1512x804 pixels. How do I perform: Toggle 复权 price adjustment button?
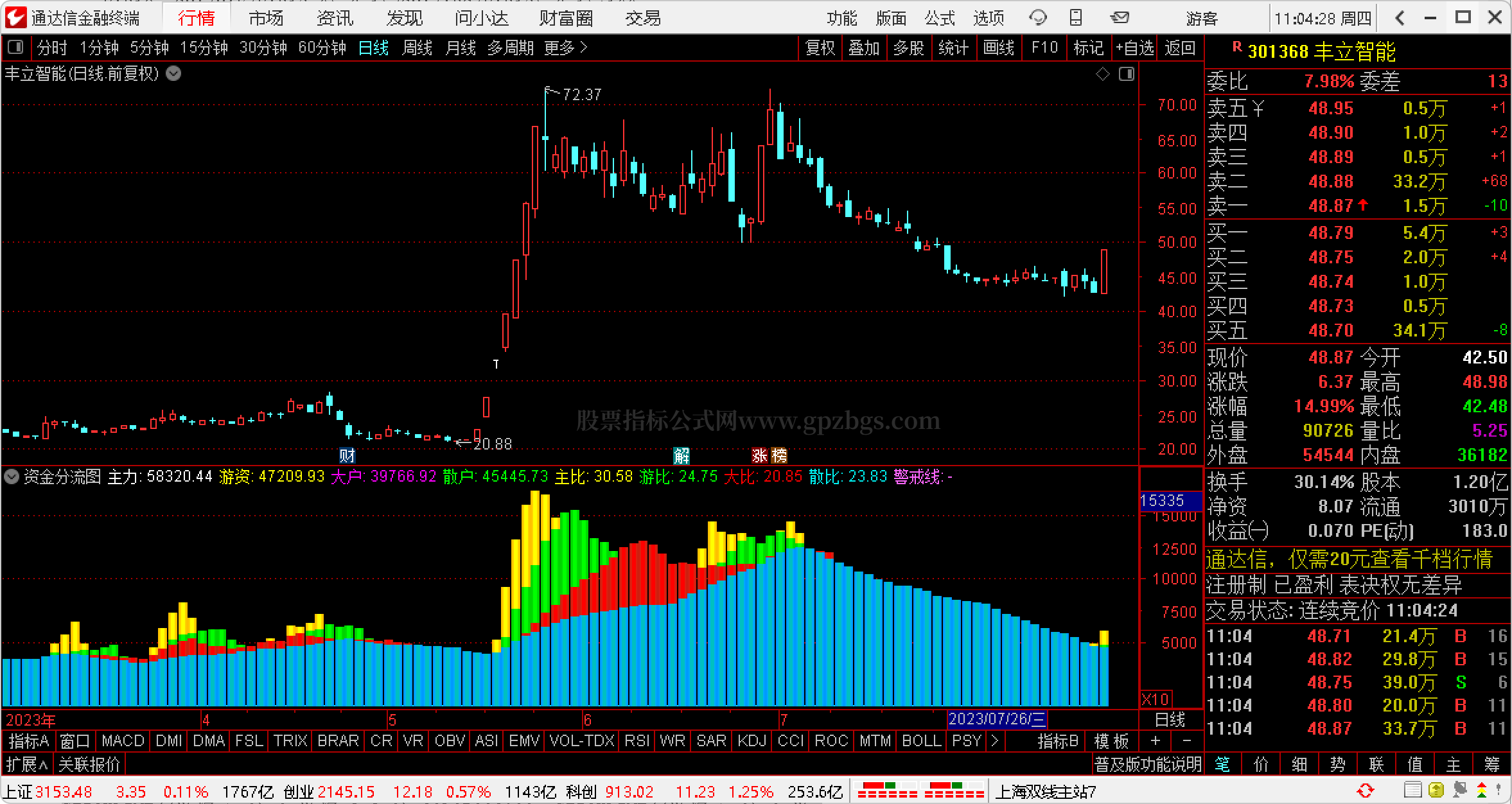[820, 48]
